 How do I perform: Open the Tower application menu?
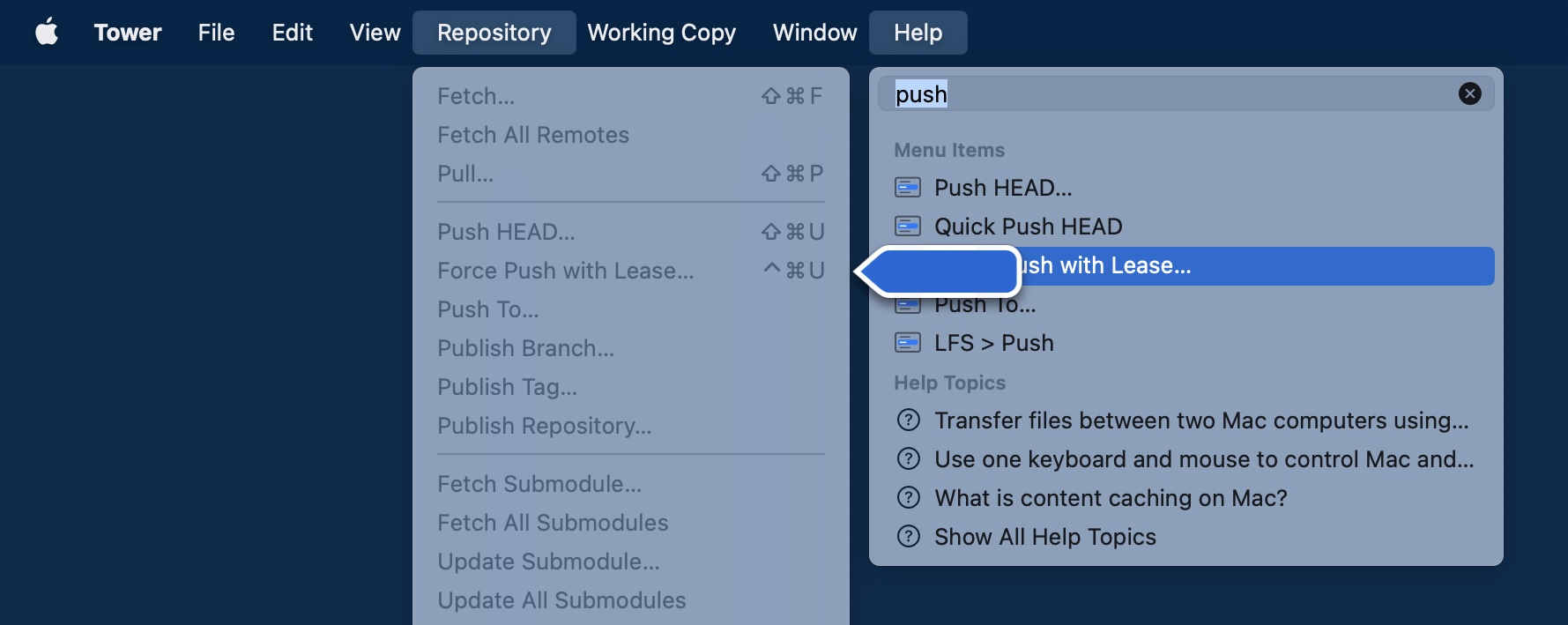tap(128, 33)
